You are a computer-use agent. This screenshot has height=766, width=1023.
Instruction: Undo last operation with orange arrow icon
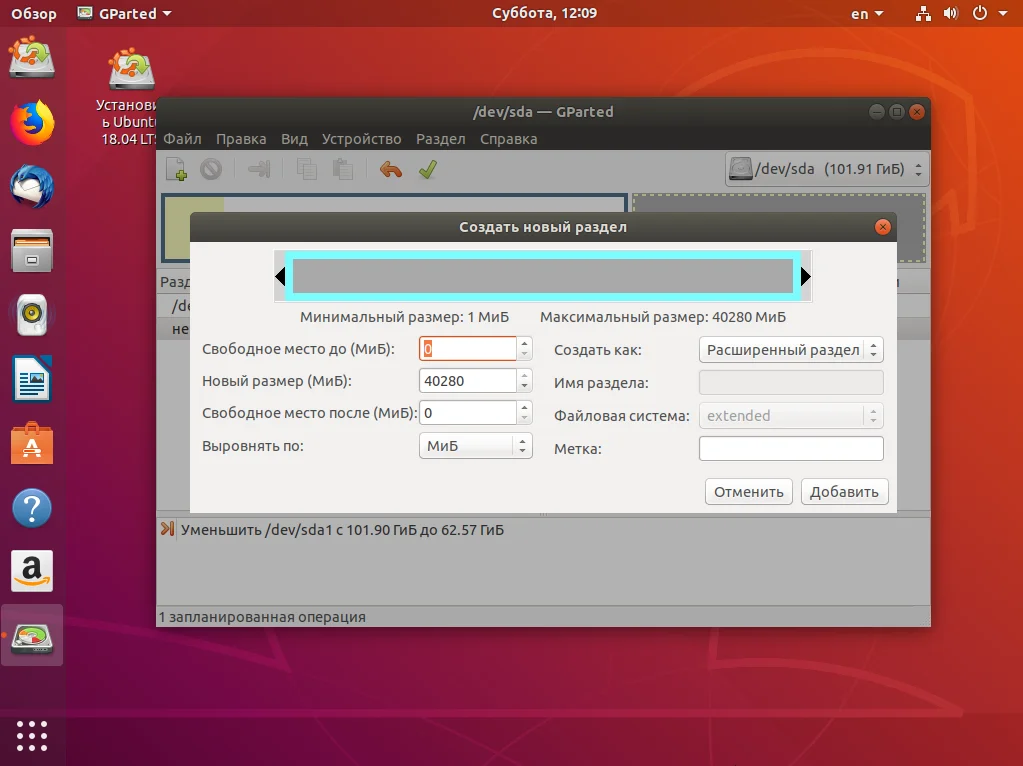[391, 170]
